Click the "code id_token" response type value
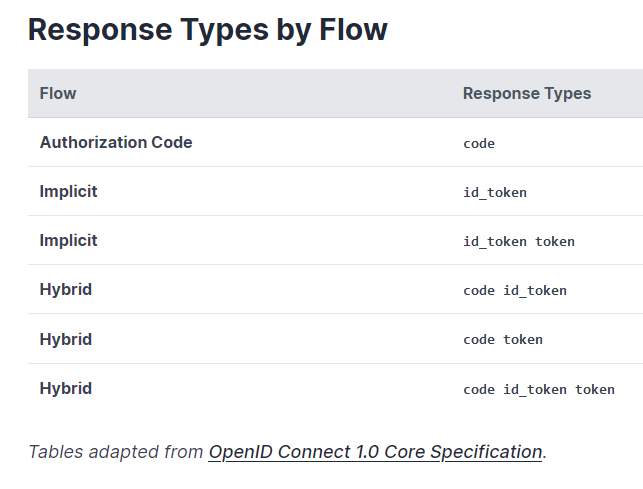 (515, 290)
